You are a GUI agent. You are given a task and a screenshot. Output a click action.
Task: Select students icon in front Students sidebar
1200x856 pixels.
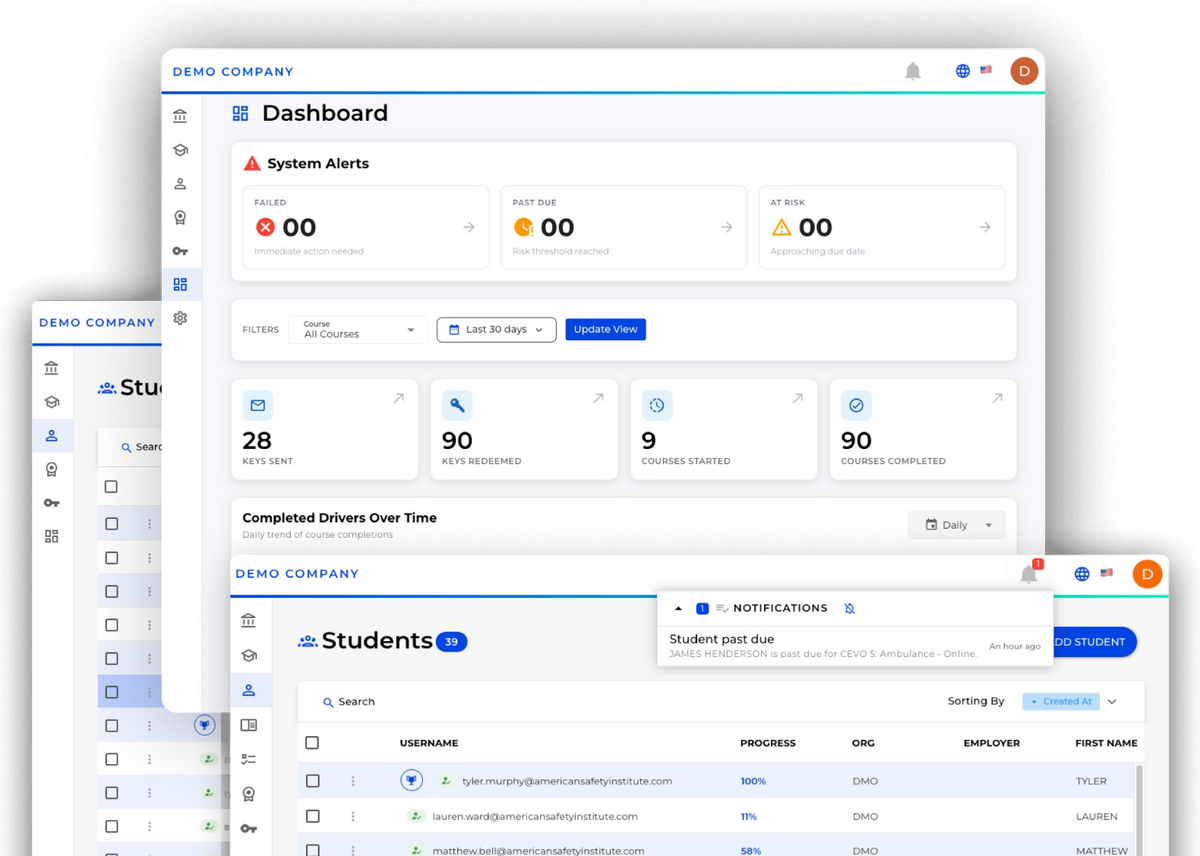tap(249, 690)
